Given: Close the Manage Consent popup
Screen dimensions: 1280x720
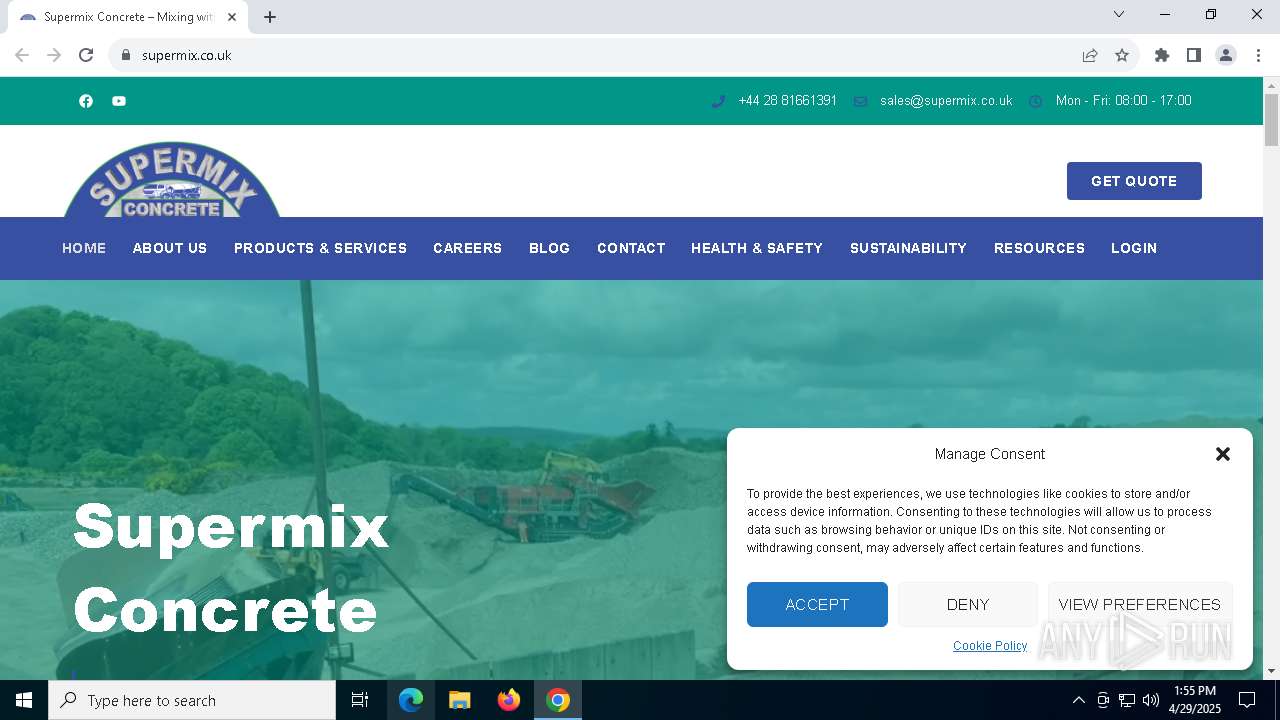Looking at the screenshot, I should [x=1222, y=454].
